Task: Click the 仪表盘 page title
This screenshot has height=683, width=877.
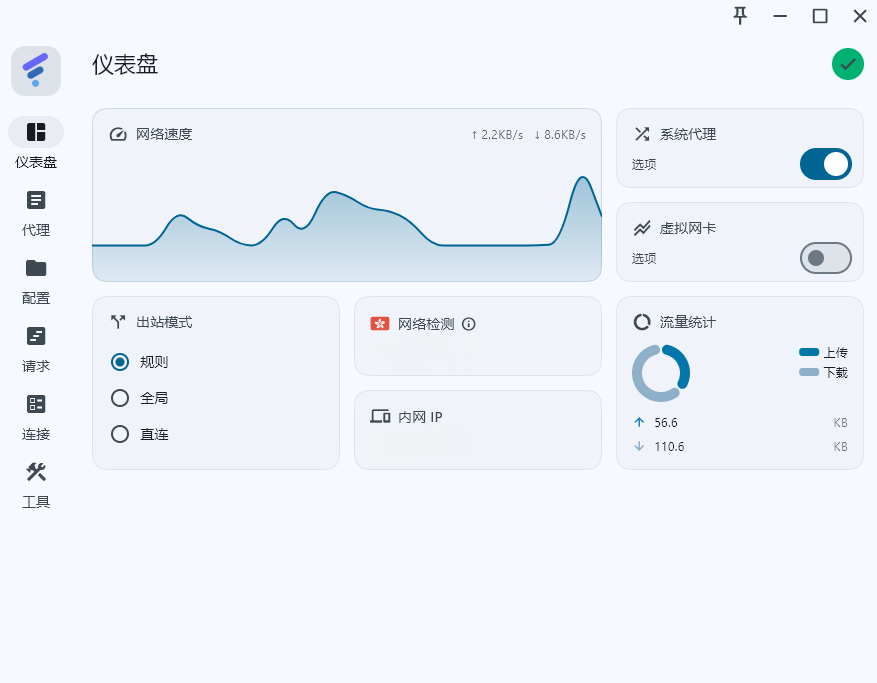Action: [125, 65]
